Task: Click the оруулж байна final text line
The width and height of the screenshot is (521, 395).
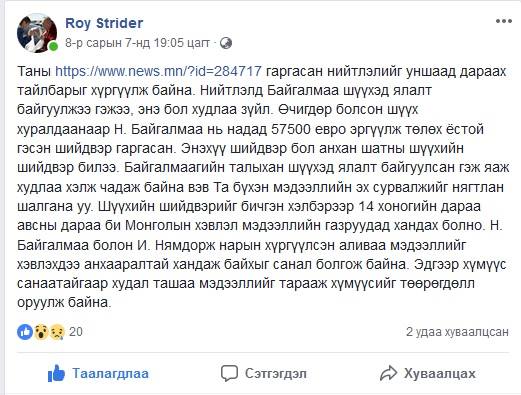Action: (x=64, y=302)
